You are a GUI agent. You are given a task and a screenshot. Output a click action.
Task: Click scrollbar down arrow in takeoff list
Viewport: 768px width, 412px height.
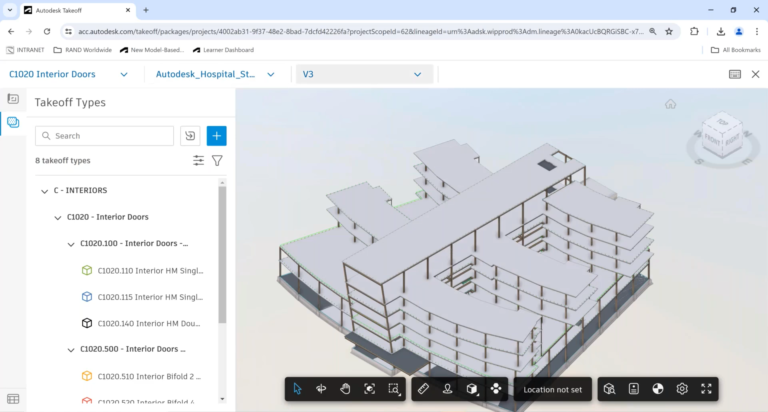[222, 399]
